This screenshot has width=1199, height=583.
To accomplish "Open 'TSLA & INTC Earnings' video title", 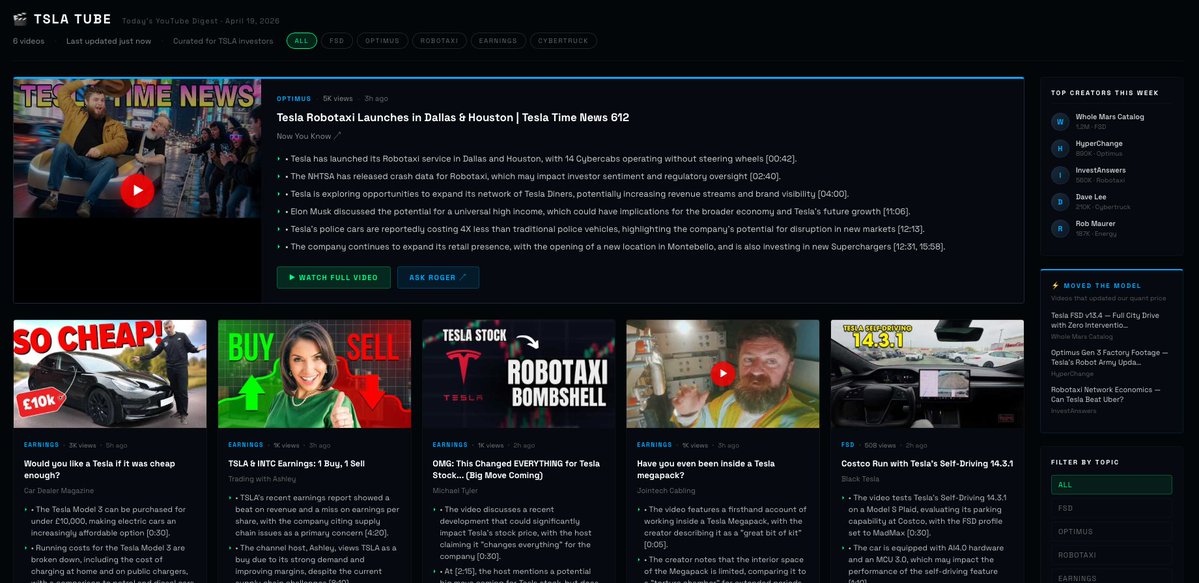I will [297, 464].
